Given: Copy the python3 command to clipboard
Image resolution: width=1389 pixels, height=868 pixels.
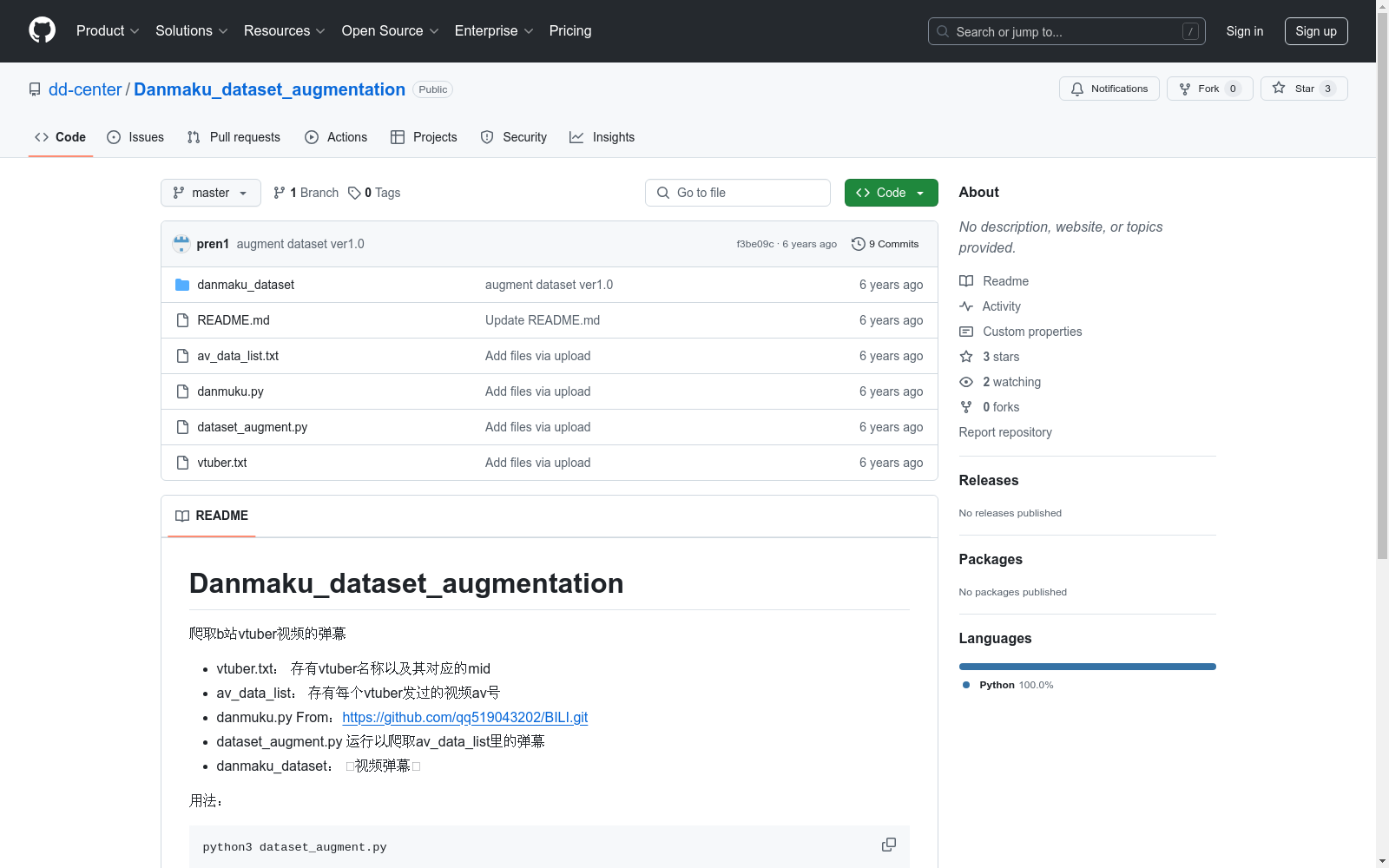Looking at the screenshot, I should (x=889, y=845).
